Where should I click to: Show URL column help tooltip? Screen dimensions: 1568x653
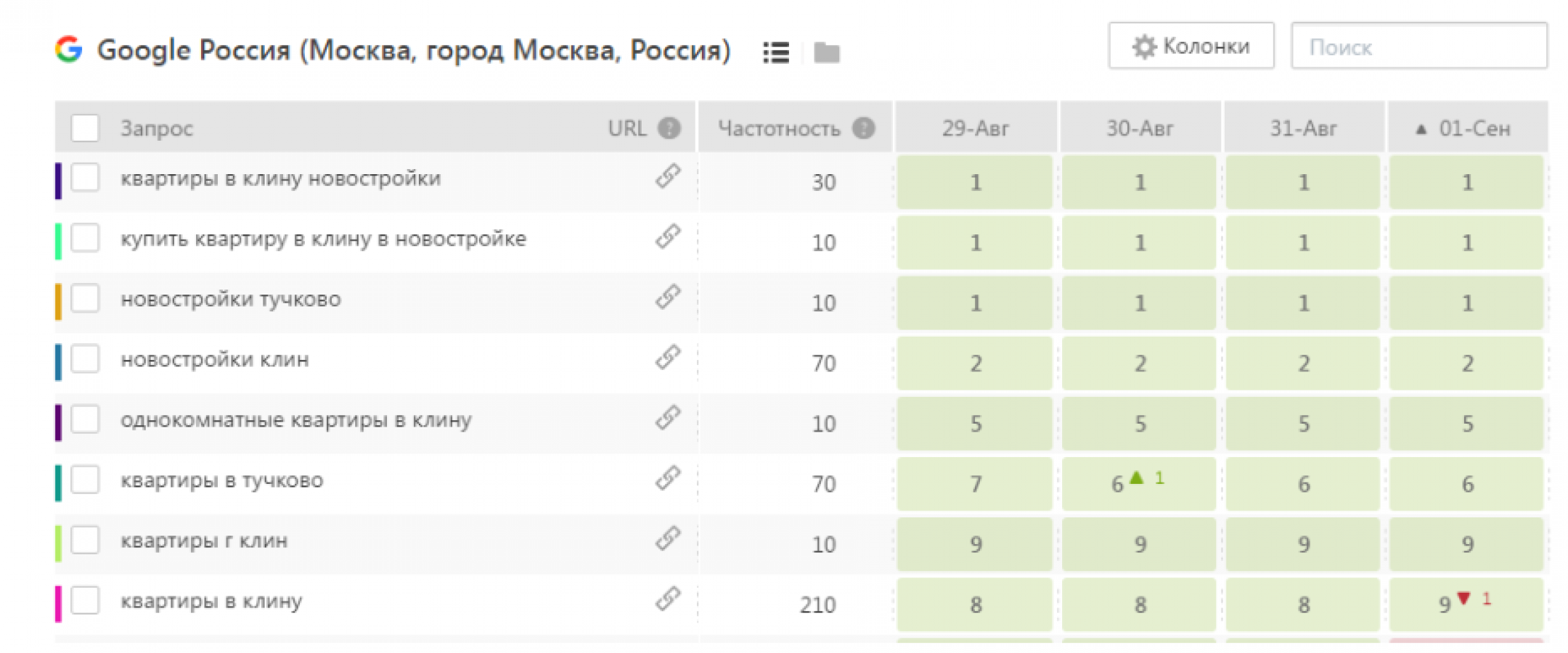(x=669, y=128)
